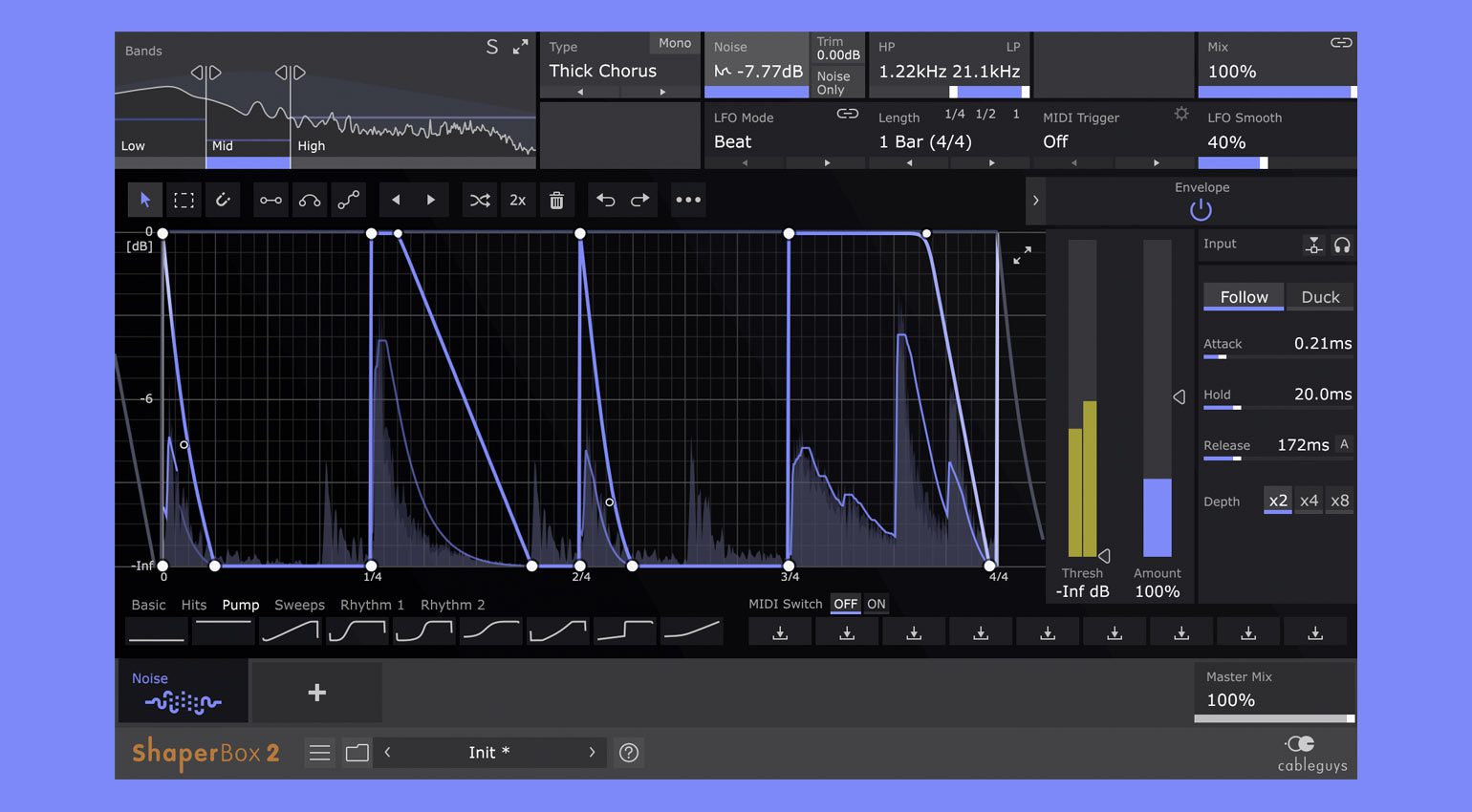Open the main hamburger menu
This screenshot has height=812, width=1472.
pos(320,753)
